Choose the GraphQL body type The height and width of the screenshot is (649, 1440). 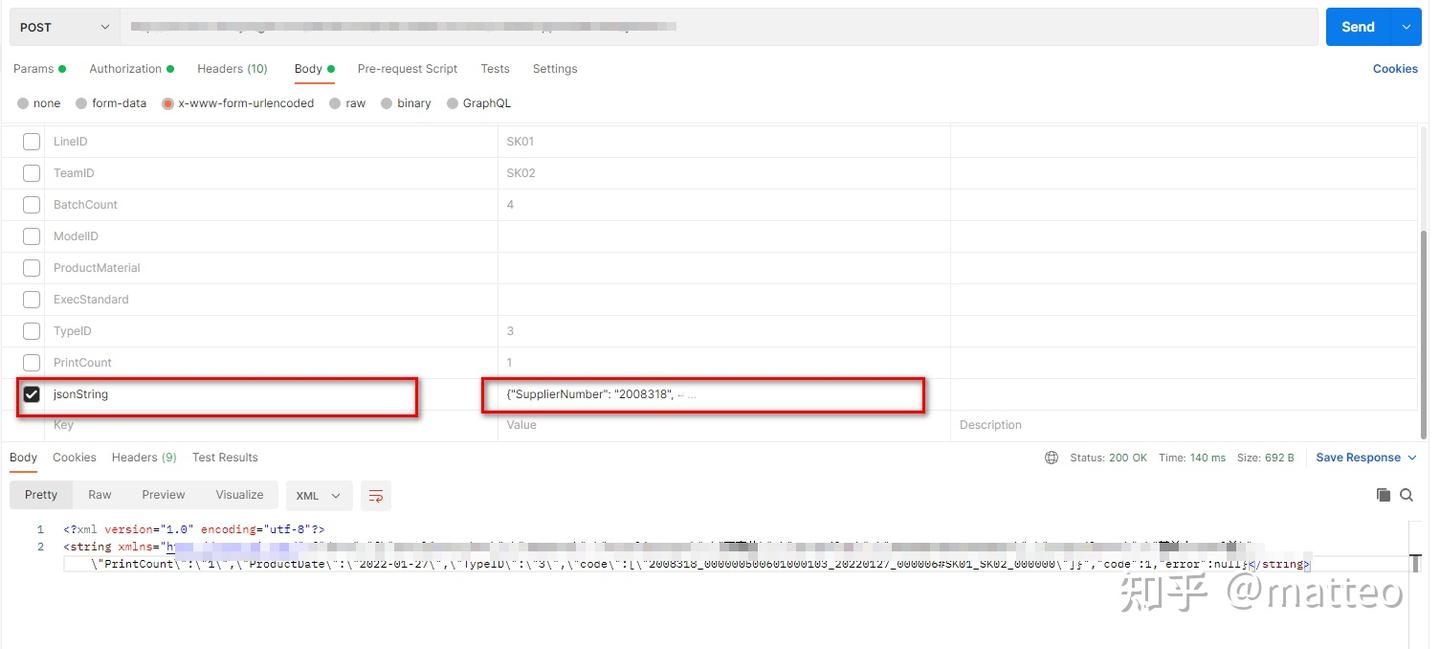449,102
